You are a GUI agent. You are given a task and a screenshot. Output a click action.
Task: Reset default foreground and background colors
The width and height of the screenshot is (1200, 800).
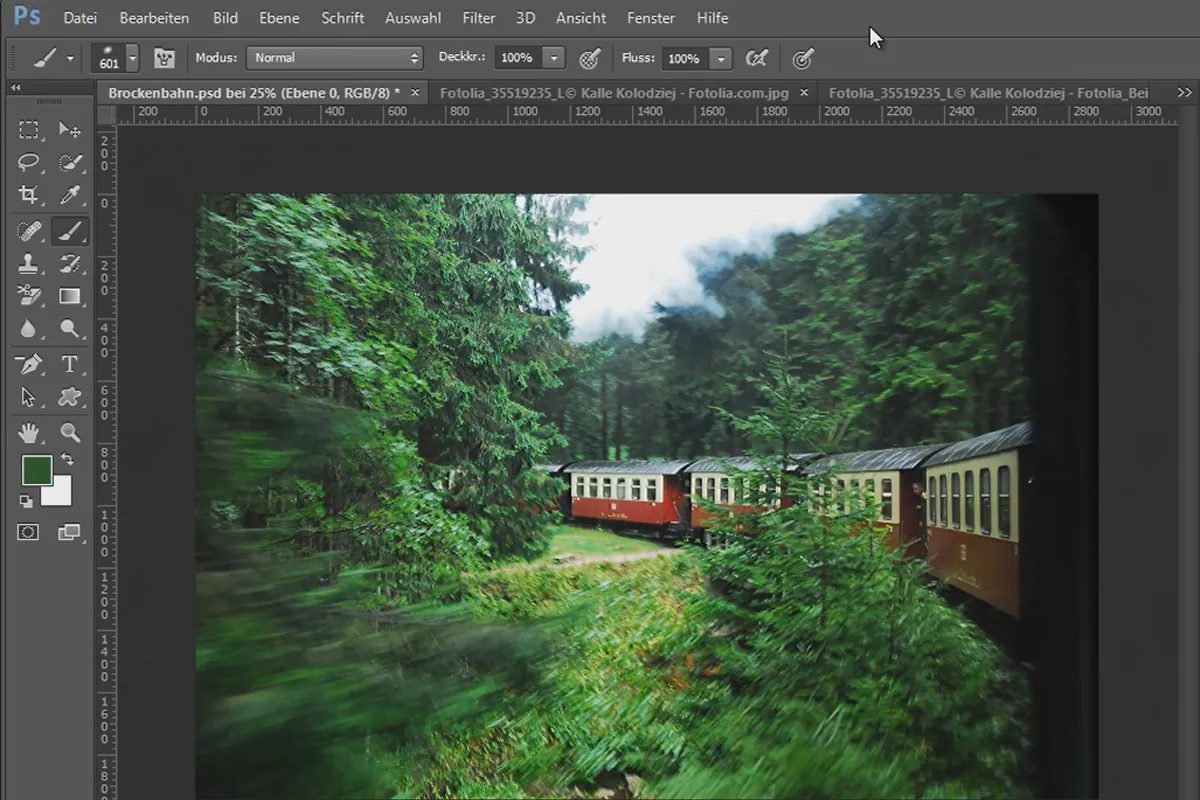[27, 500]
